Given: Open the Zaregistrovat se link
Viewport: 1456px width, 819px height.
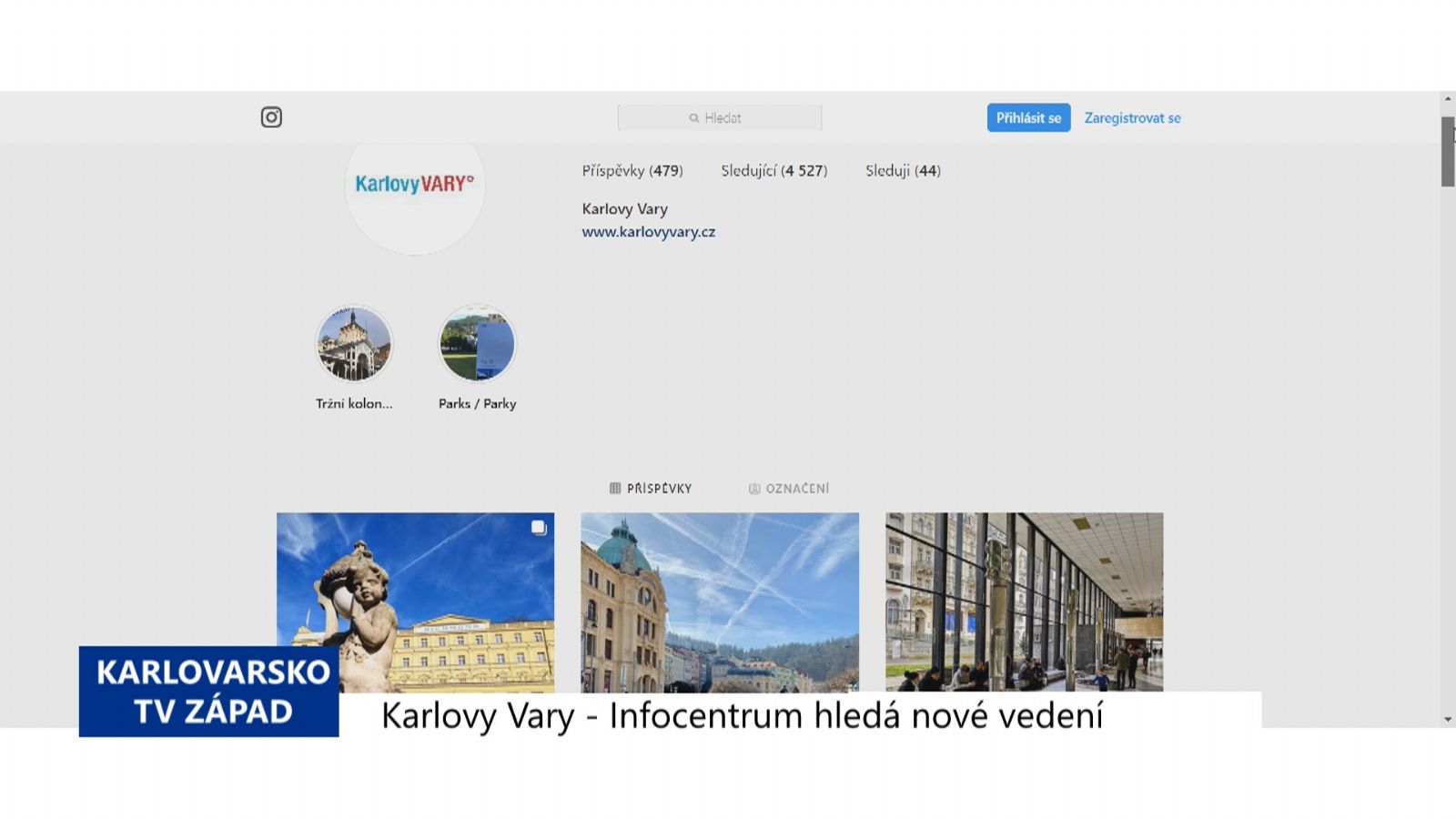Looking at the screenshot, I should (1132, 118).
